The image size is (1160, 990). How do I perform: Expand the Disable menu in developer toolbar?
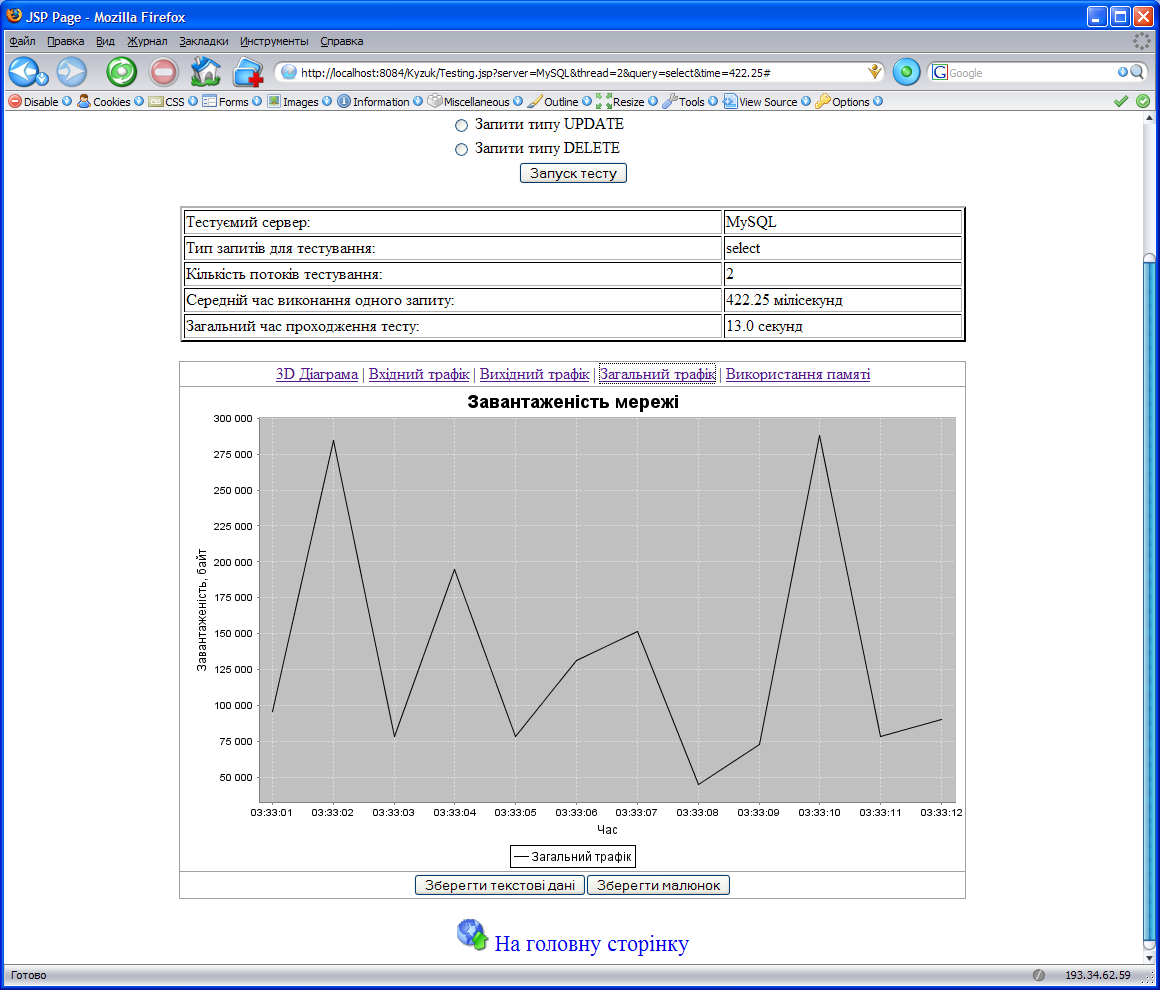click(x=34, y=101)
